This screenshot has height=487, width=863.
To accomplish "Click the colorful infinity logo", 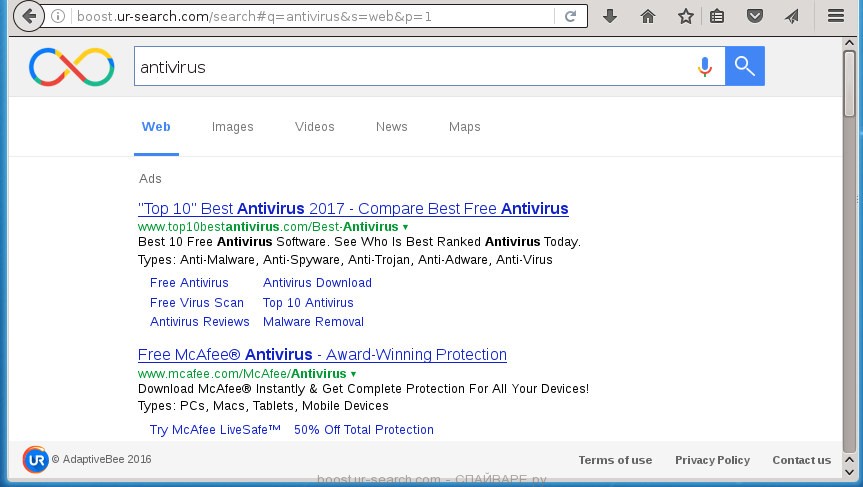I will tap(72, 67).
